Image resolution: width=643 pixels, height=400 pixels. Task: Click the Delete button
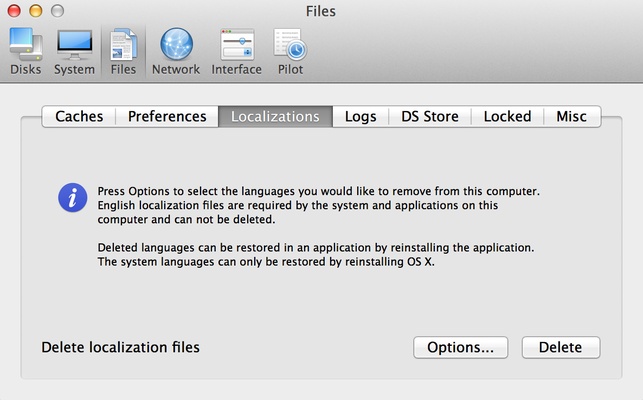coord(560,347)
